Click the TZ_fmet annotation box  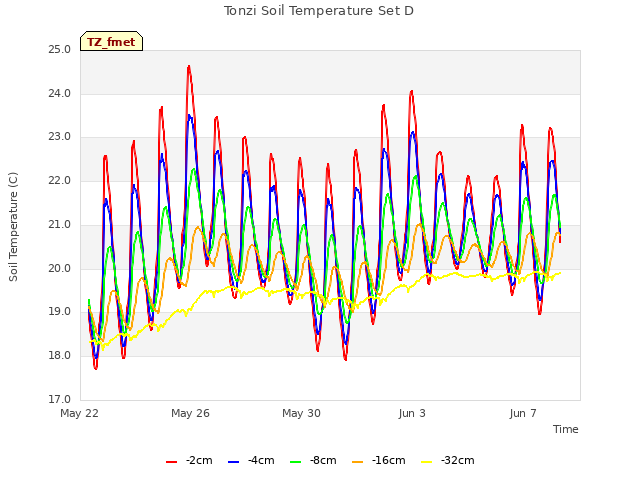[111, 41]
